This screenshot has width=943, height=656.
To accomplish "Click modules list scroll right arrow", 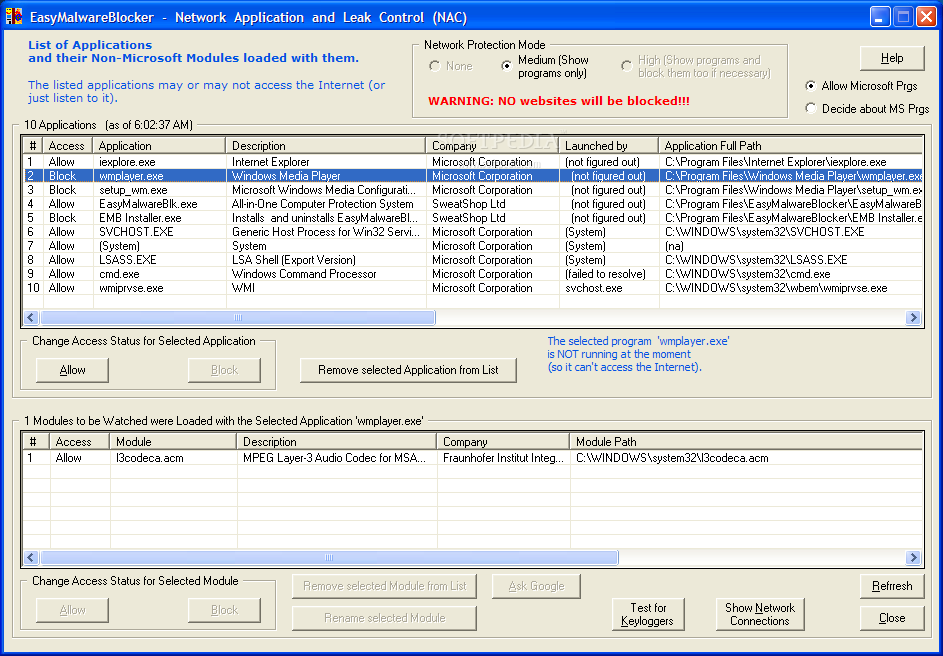I will click(914, 557).
